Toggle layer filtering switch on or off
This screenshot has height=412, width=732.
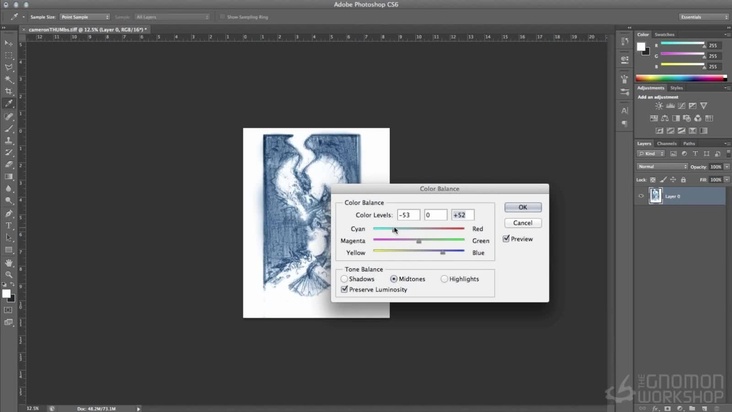click(x=728, y=154)
